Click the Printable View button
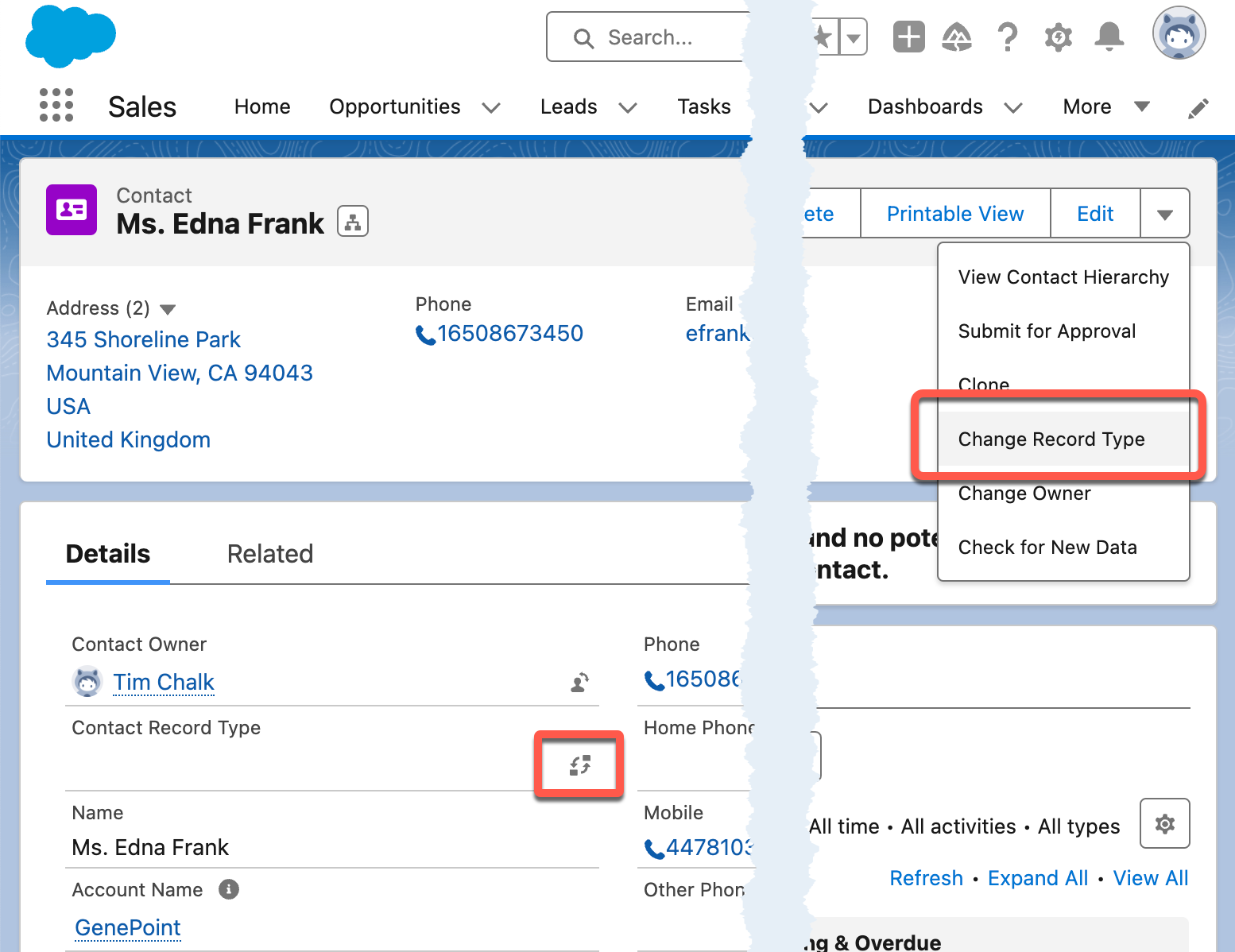Image resolution: width=1235 pixels, height=952 pixels. tap(954, 213)
